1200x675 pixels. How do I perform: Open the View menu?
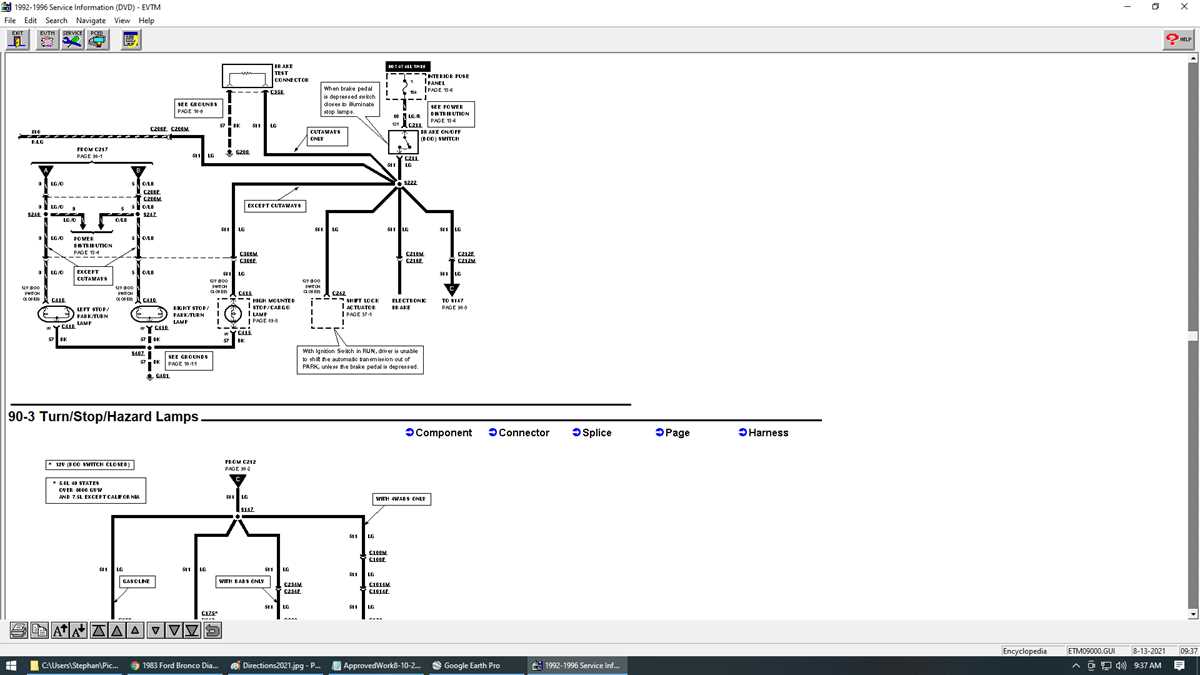[122, 20]
